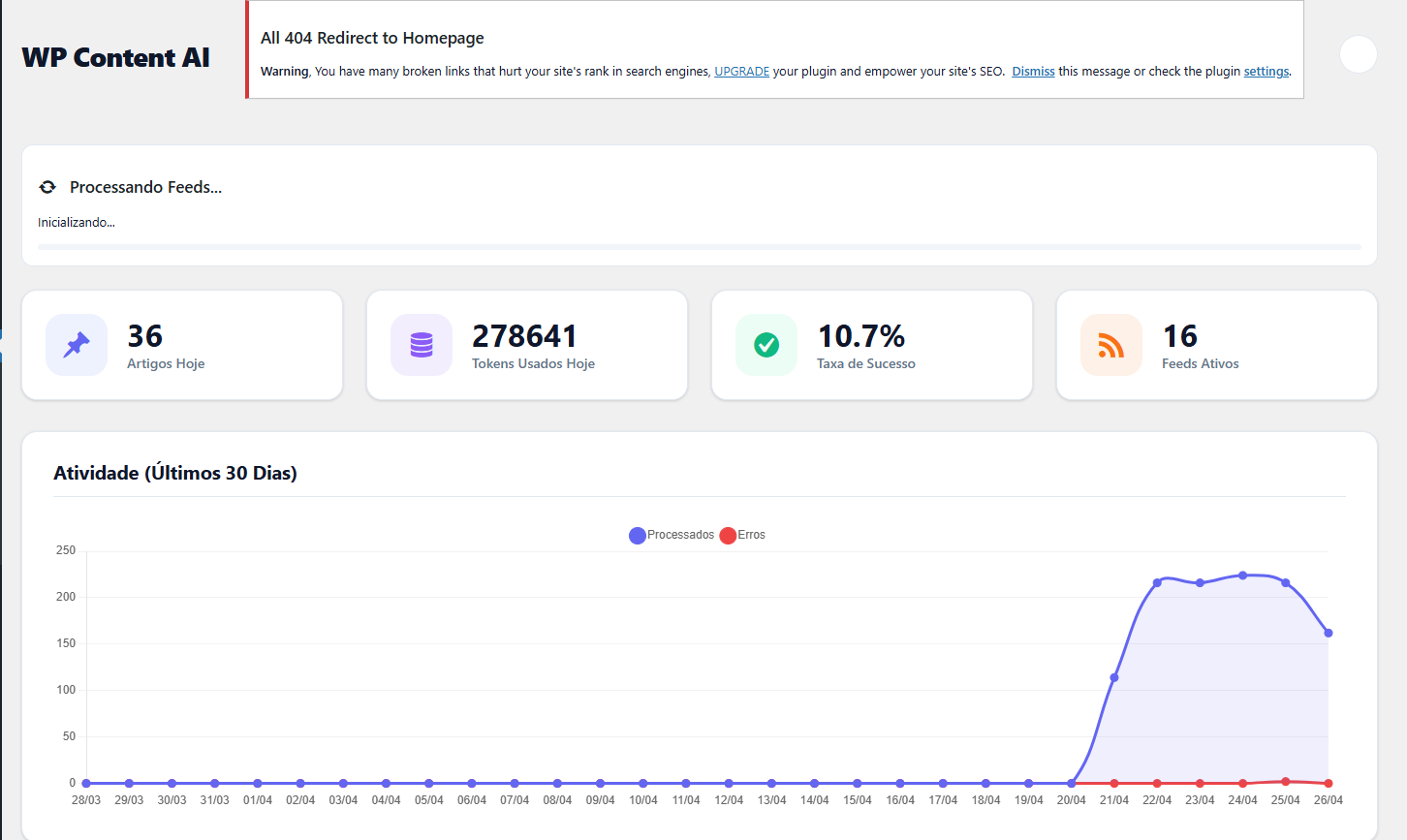Click the database icon for Tokens Usados

coord(422,345)
